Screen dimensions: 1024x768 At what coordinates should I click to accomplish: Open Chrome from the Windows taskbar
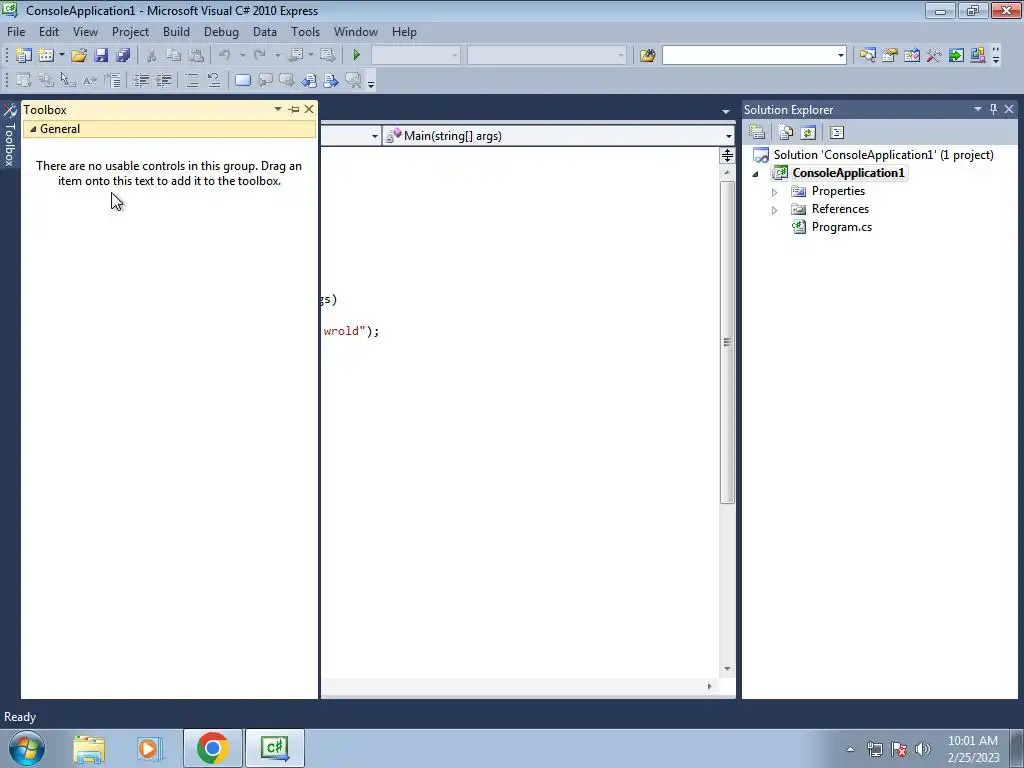[x=212, y=748]
